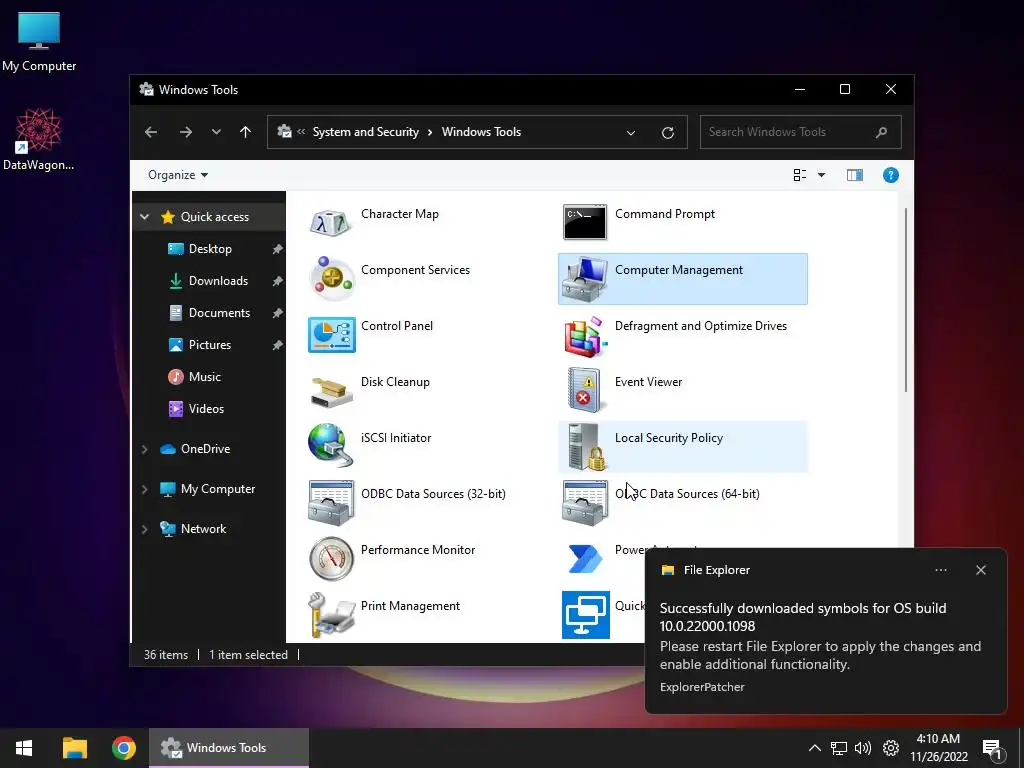The width and height of the screenshot is (1024, 768).
Task: Open volume control in system tray
Action: [x=863, y=748]
